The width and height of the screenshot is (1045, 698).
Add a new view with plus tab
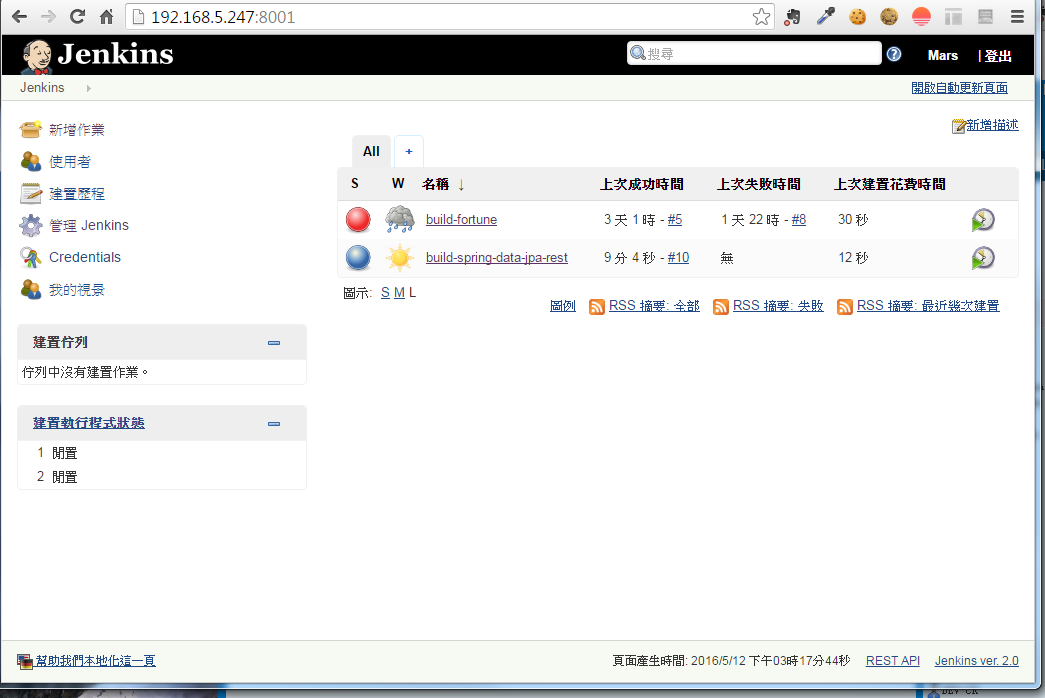click(x=409, y=151)
